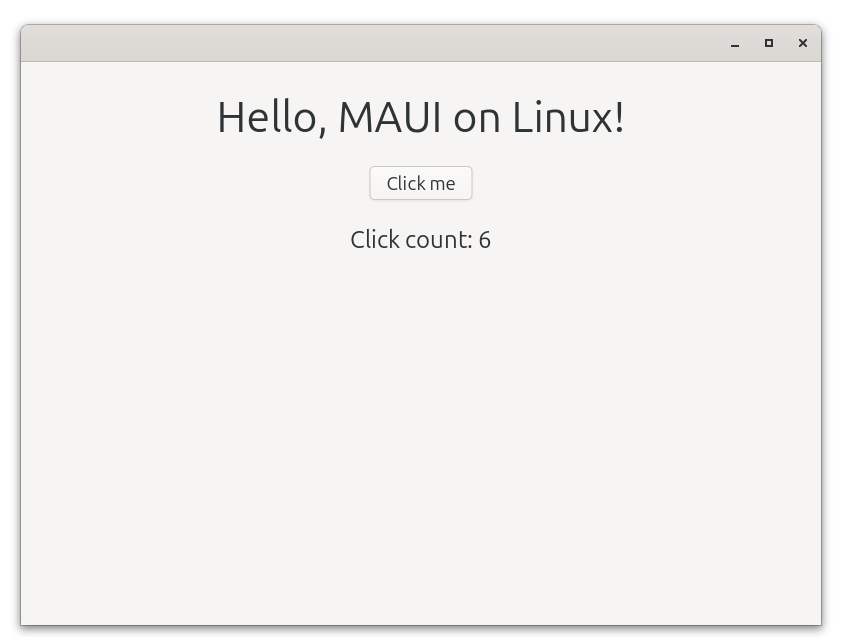
Task: Click the word "count:" in the counter label
Action: pyautogui.click(x=439, y=240)
